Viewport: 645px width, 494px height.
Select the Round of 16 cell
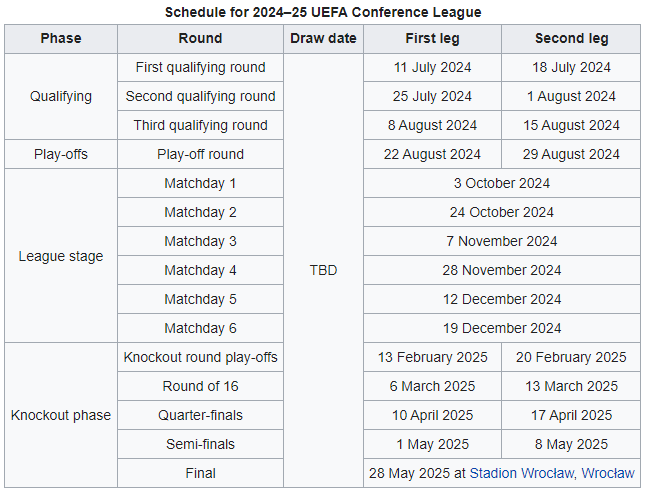(x=201, y=386)
